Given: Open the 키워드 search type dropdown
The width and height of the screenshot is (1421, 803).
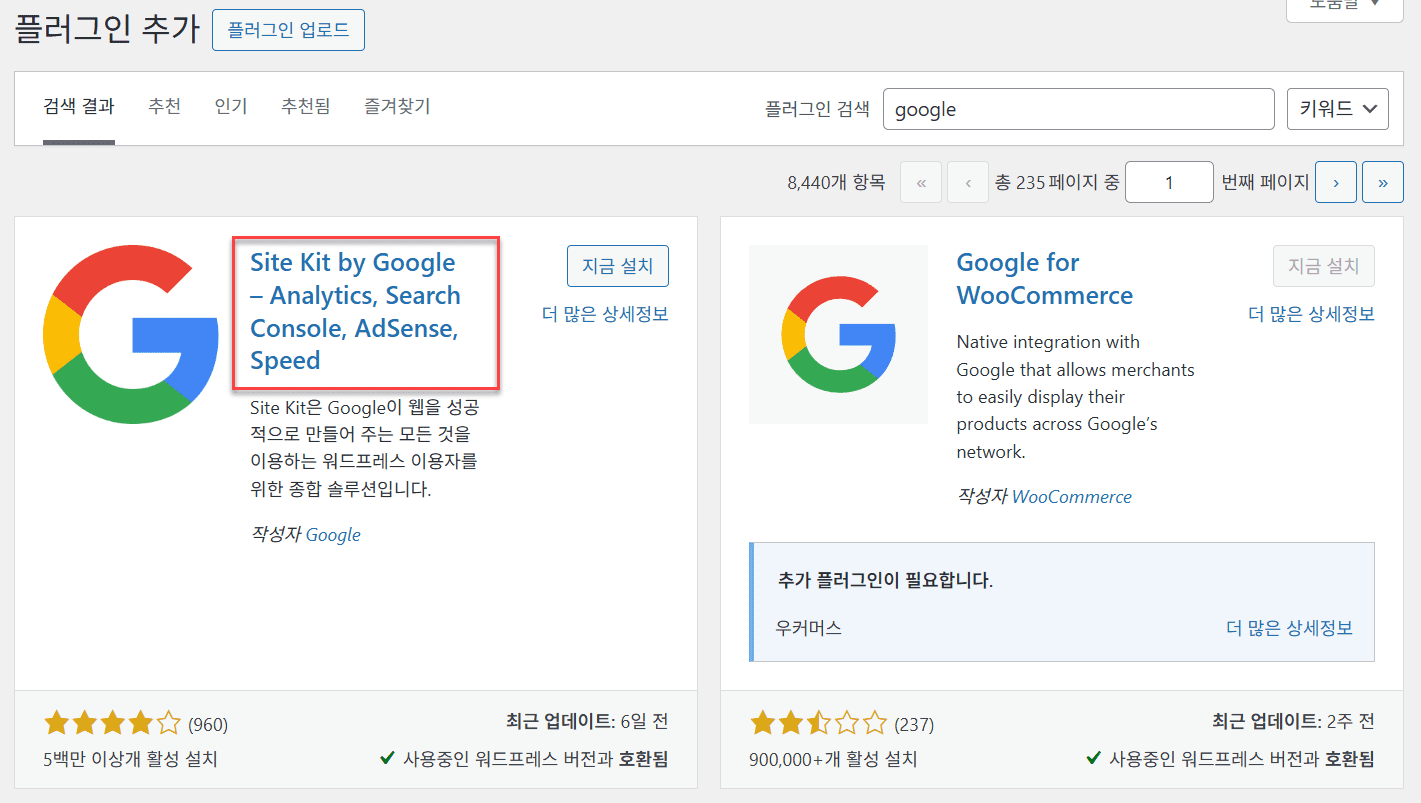Looking at the screenshot, I should 1337,109.
